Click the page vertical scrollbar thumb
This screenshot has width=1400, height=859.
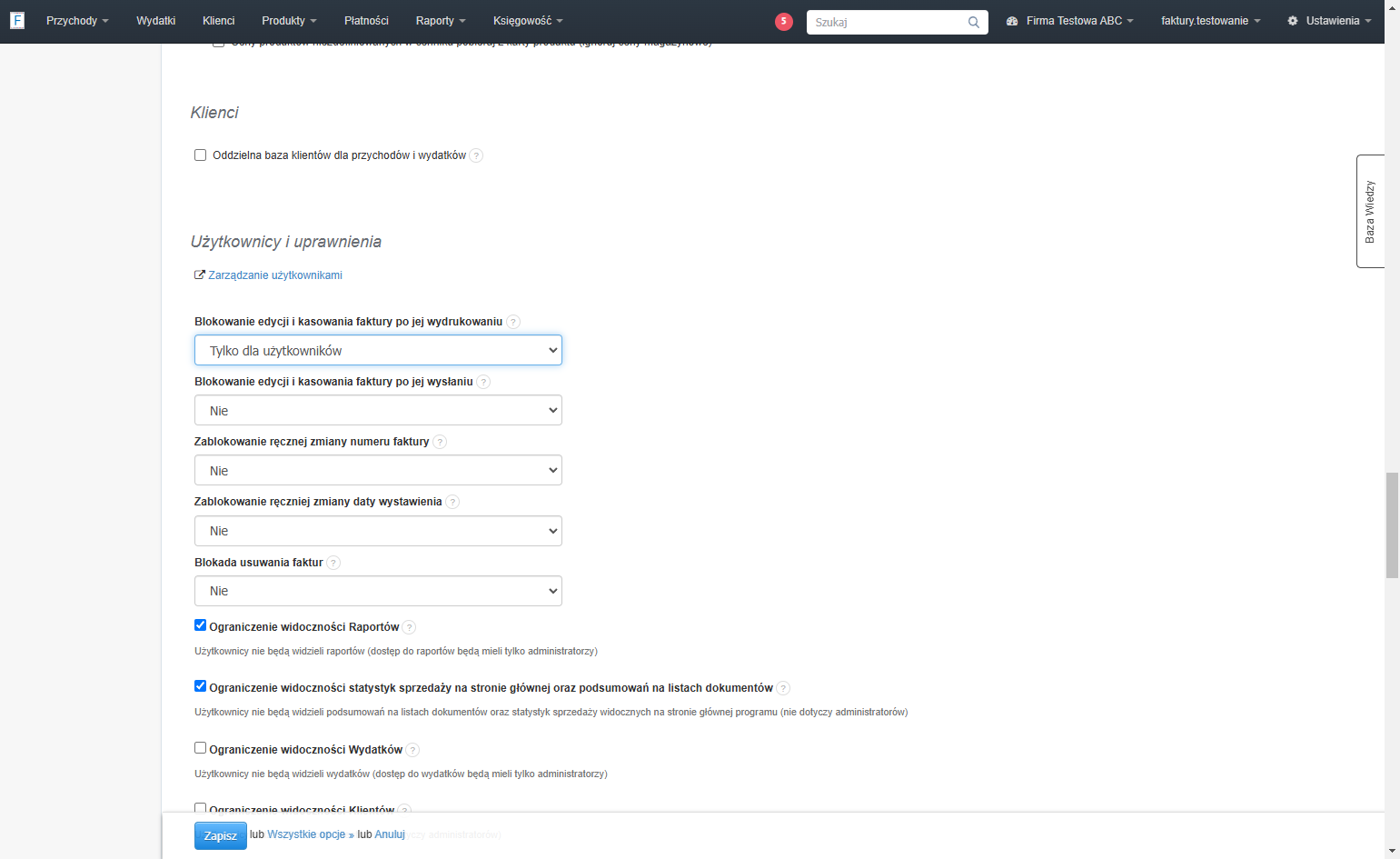(x=1392, y=525)
